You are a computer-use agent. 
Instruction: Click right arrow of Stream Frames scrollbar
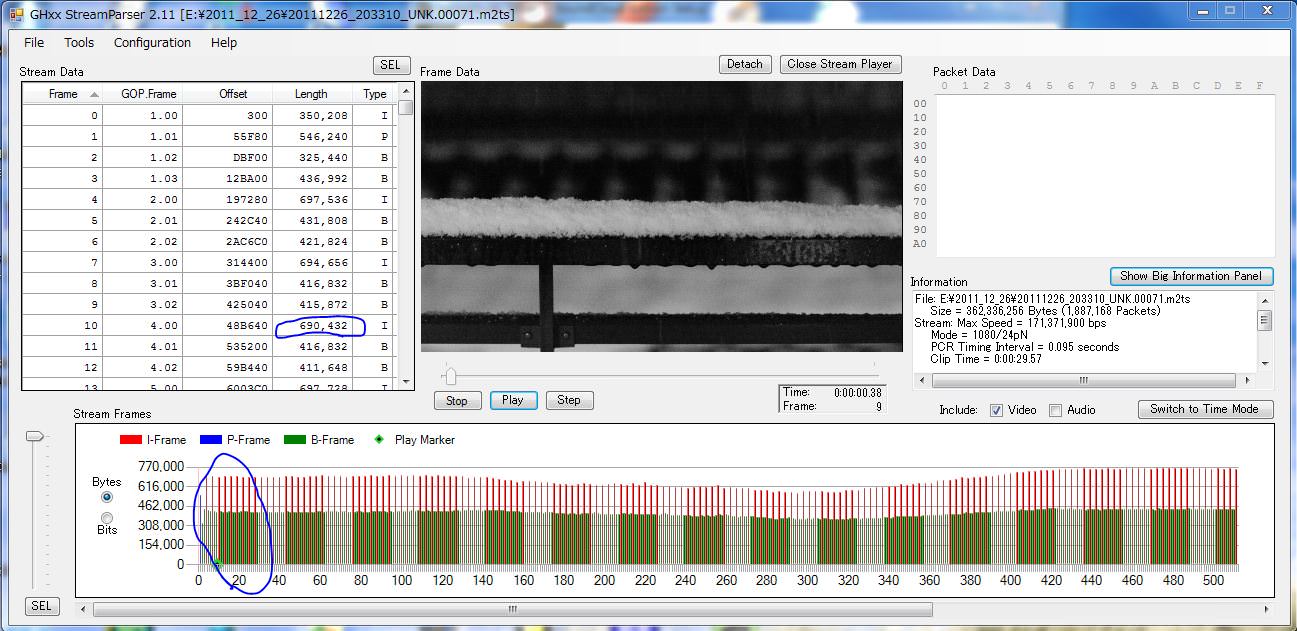[1267, 608]
